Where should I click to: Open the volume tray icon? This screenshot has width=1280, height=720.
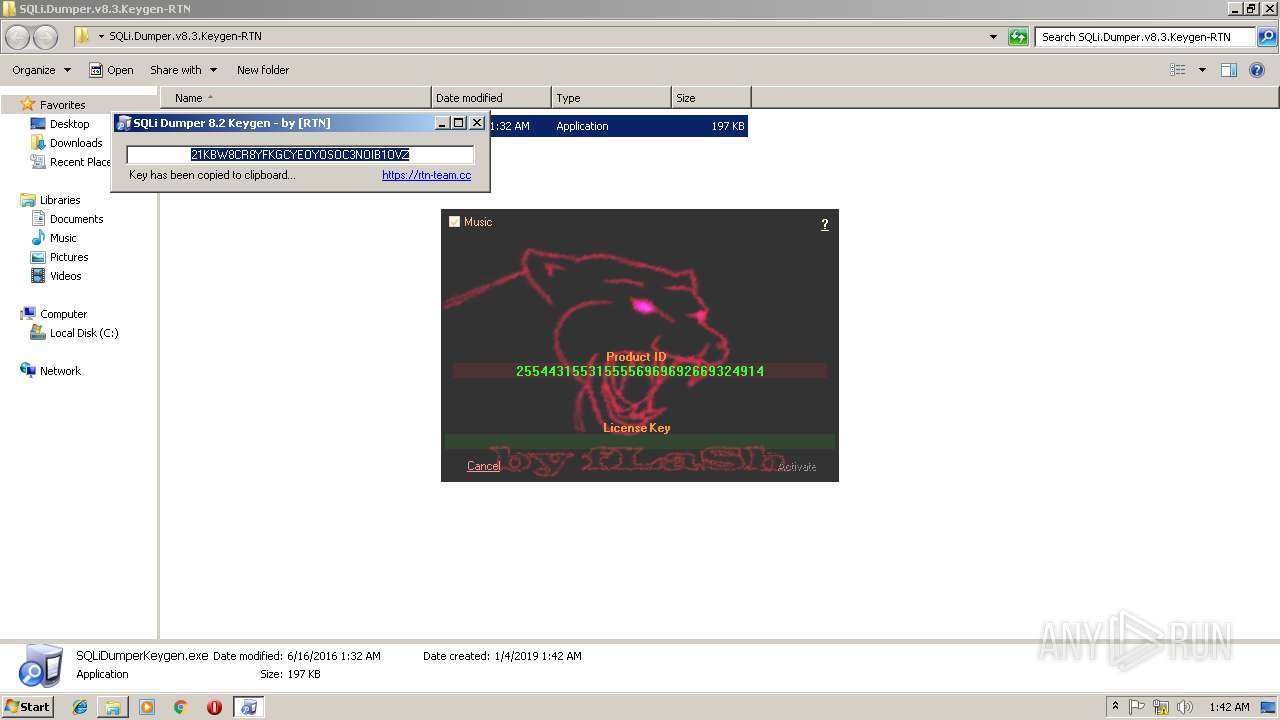pyautogui.click(x=1185, y=707)
